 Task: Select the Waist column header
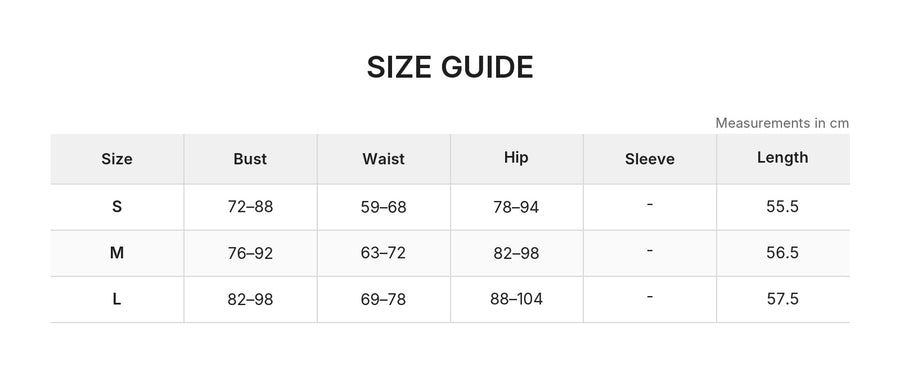pos(383,159)
